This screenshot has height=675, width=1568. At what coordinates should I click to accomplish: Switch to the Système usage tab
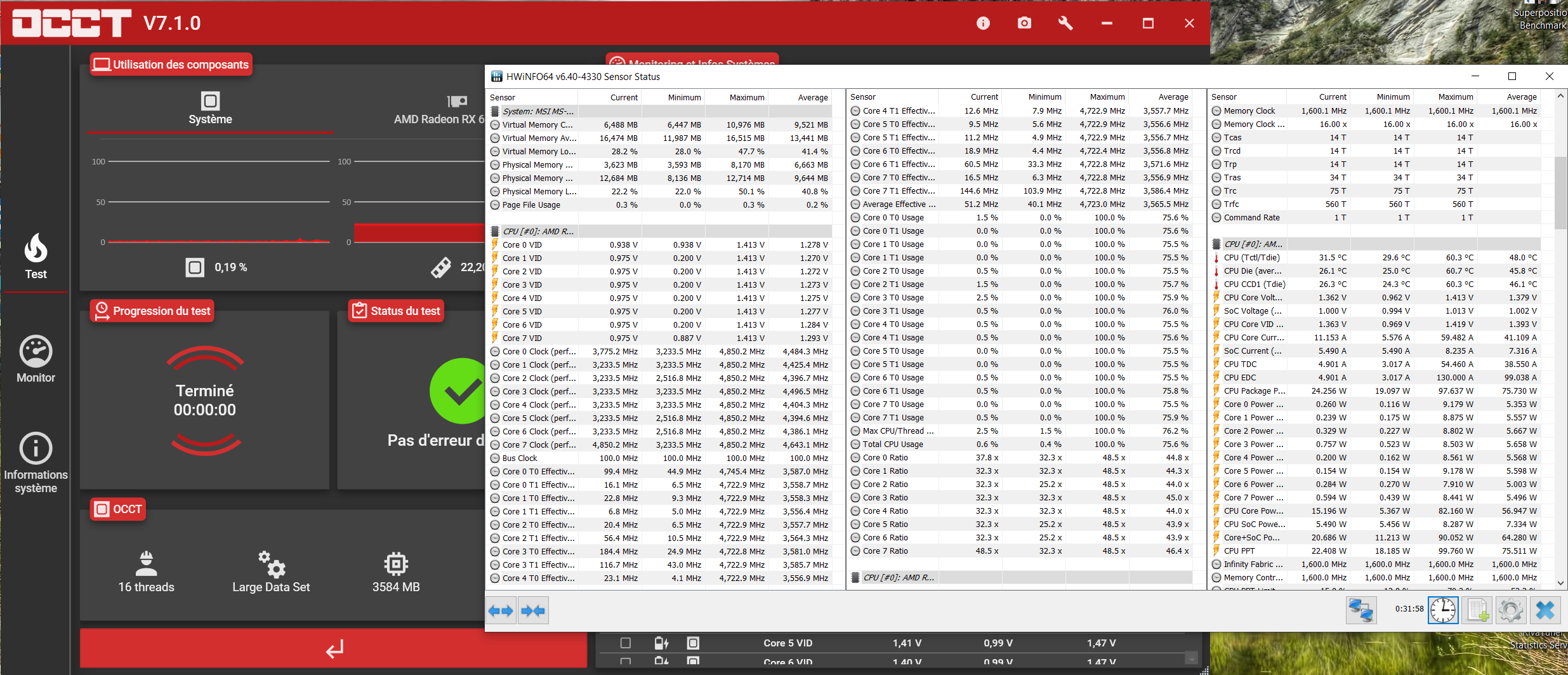coord(210,109)
